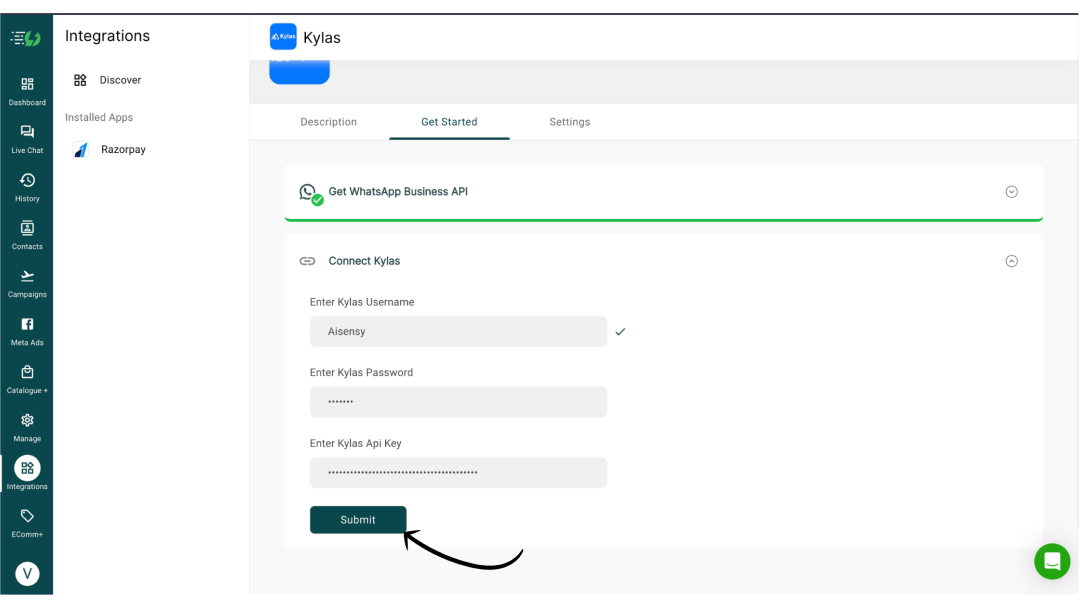1081x608 pixels.
Task: Submit the Kylas connection form
Action: [x=358, y=520]
